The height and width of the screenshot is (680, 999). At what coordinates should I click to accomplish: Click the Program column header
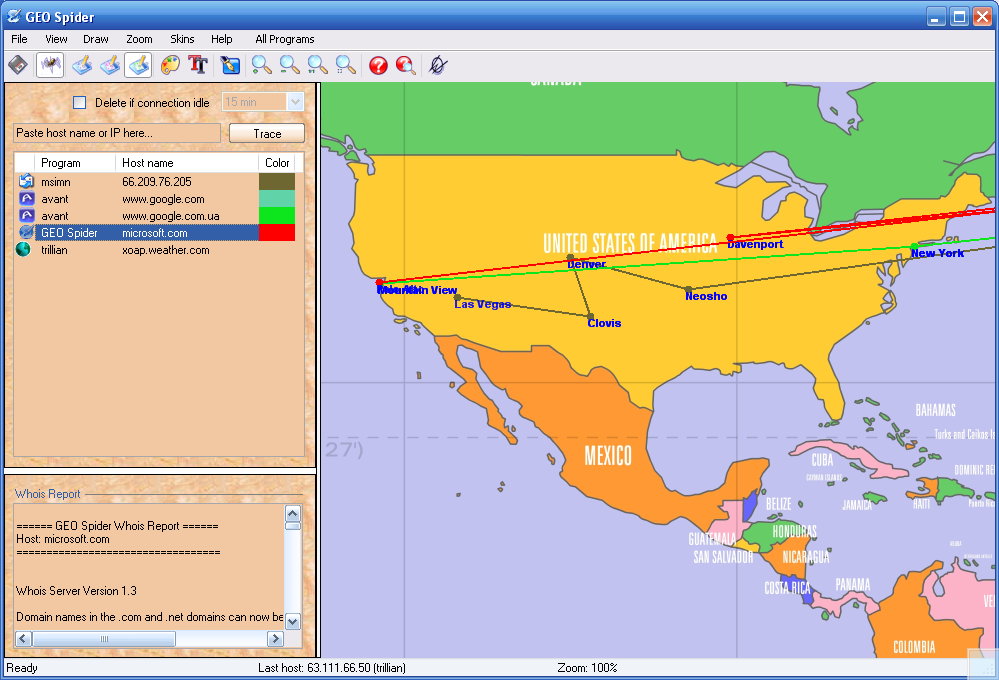click(75, 163)
